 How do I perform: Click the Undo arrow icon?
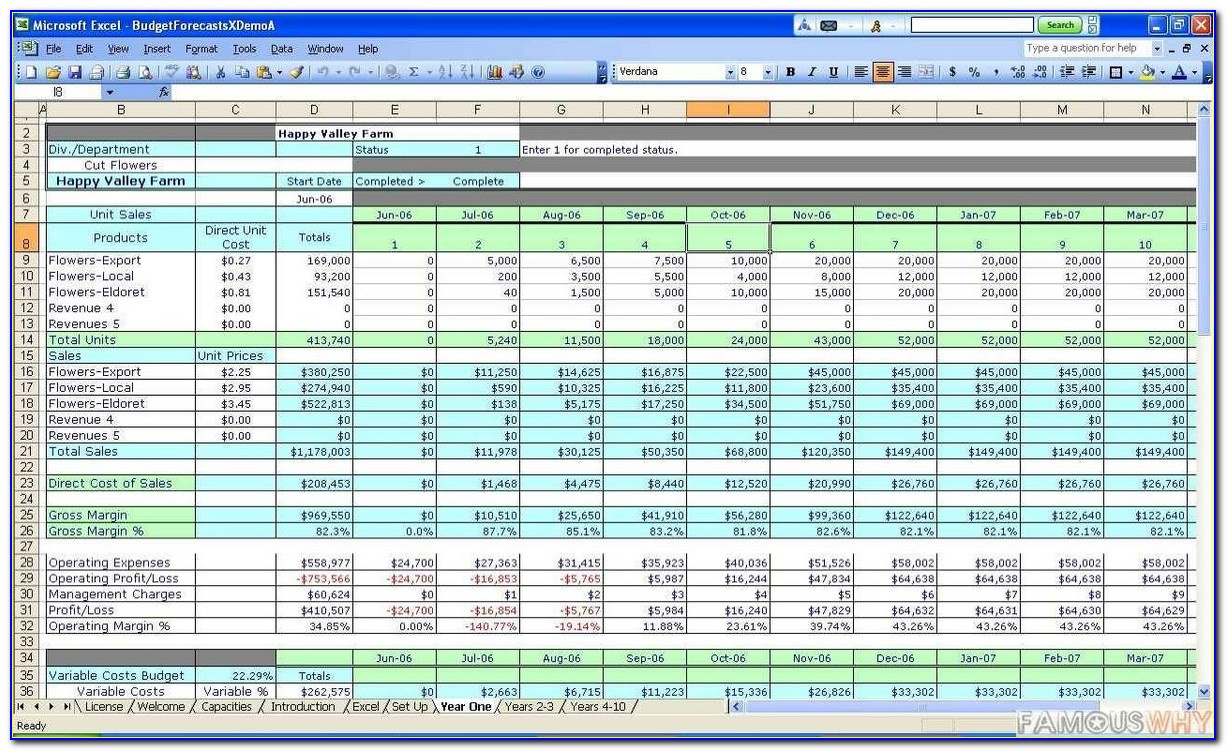(x=322, y=72)
